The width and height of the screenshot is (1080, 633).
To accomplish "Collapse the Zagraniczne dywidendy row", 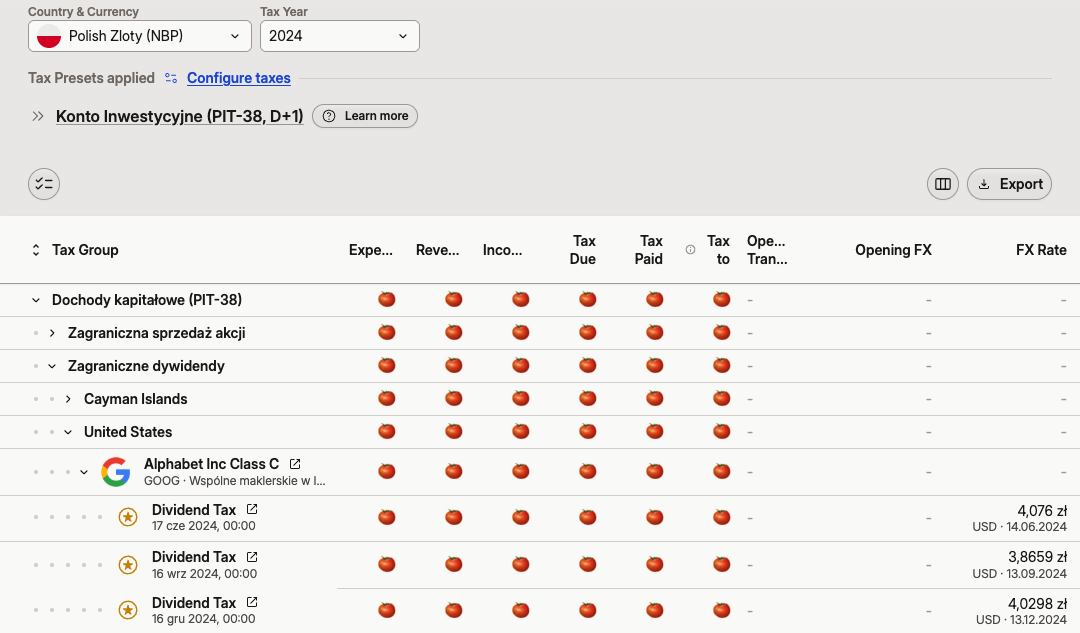I will pyautogui.click(x=52, y=366).
